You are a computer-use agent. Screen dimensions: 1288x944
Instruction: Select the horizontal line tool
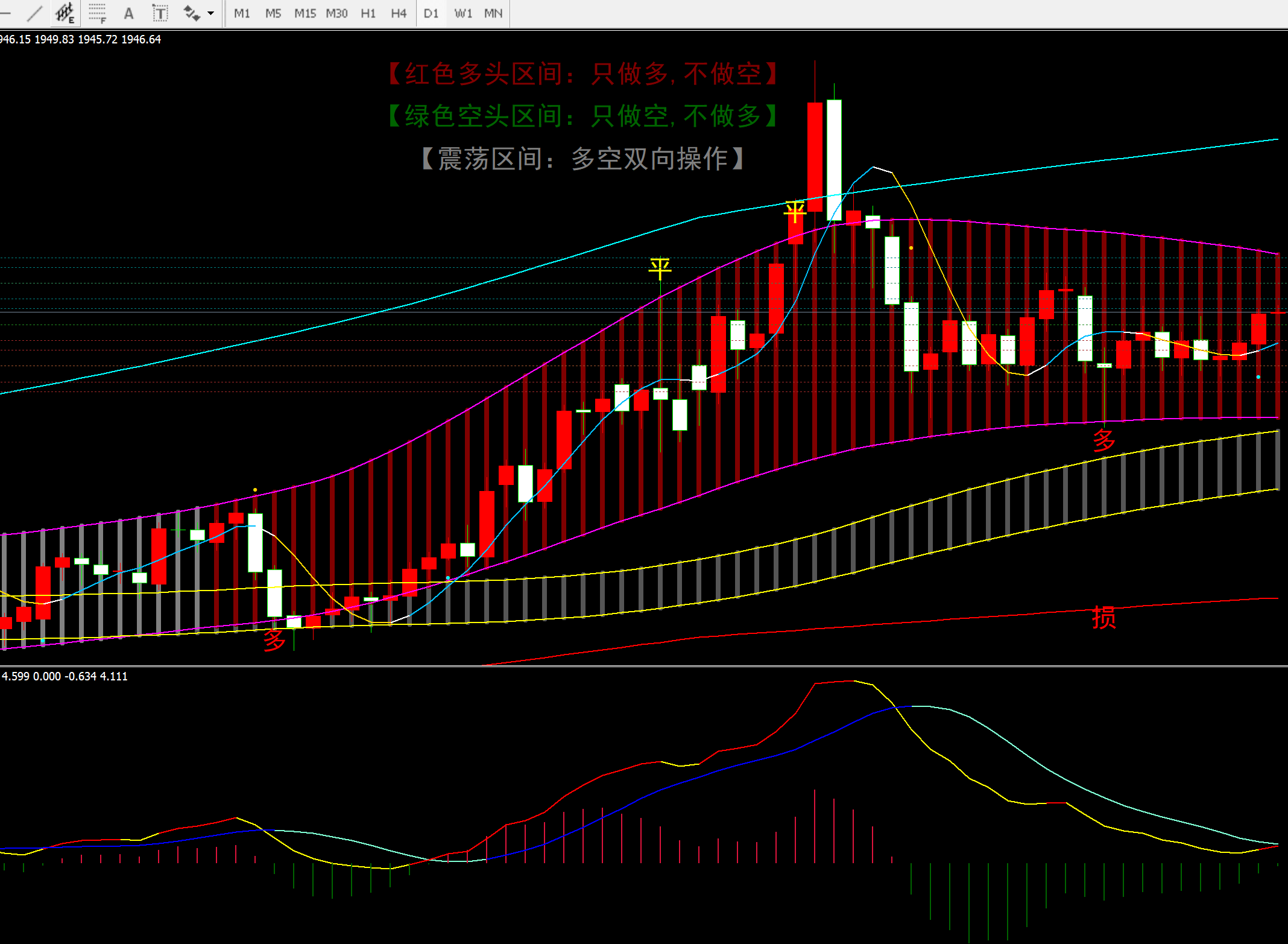pos(5,13)
